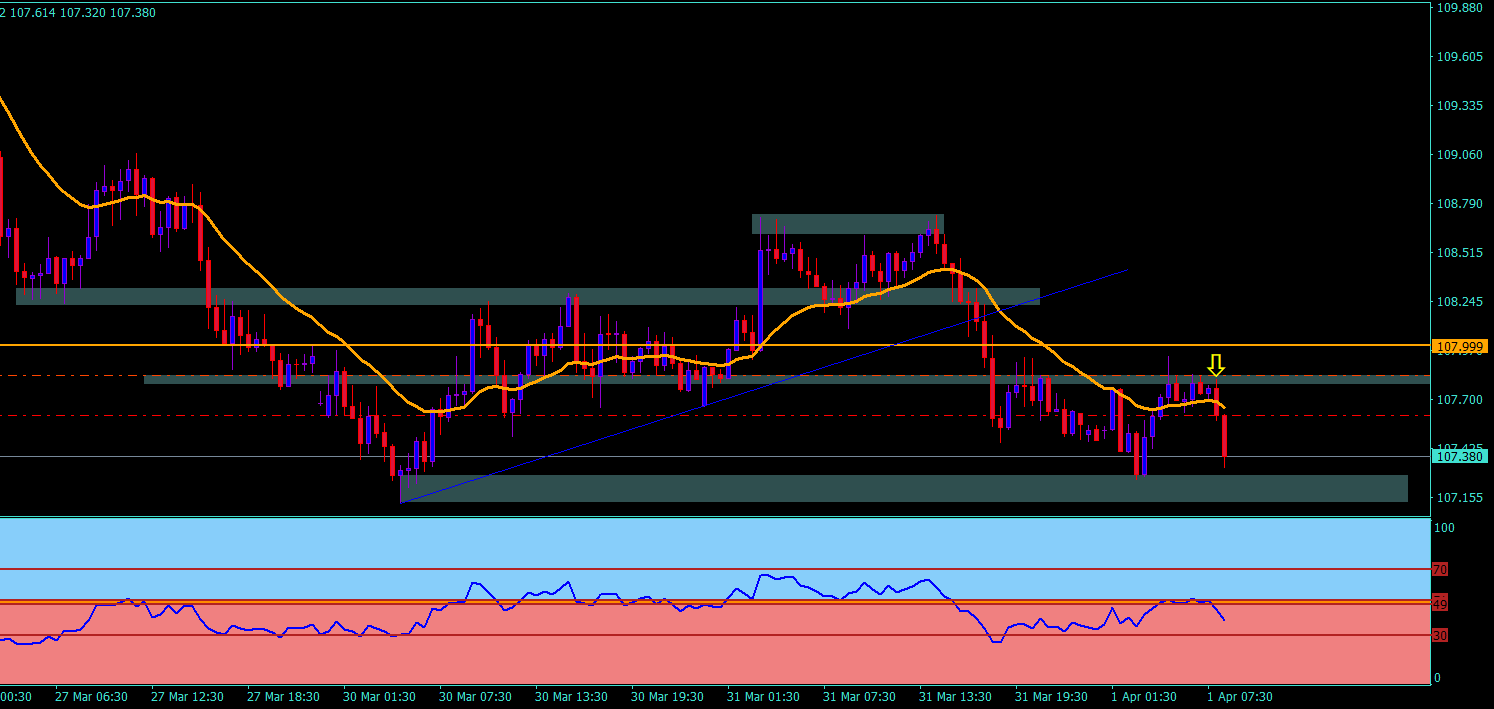This screenshot has width=1494, height=709.
Task: Click the 31 Mar 07:30 time label
Action: 858,696
